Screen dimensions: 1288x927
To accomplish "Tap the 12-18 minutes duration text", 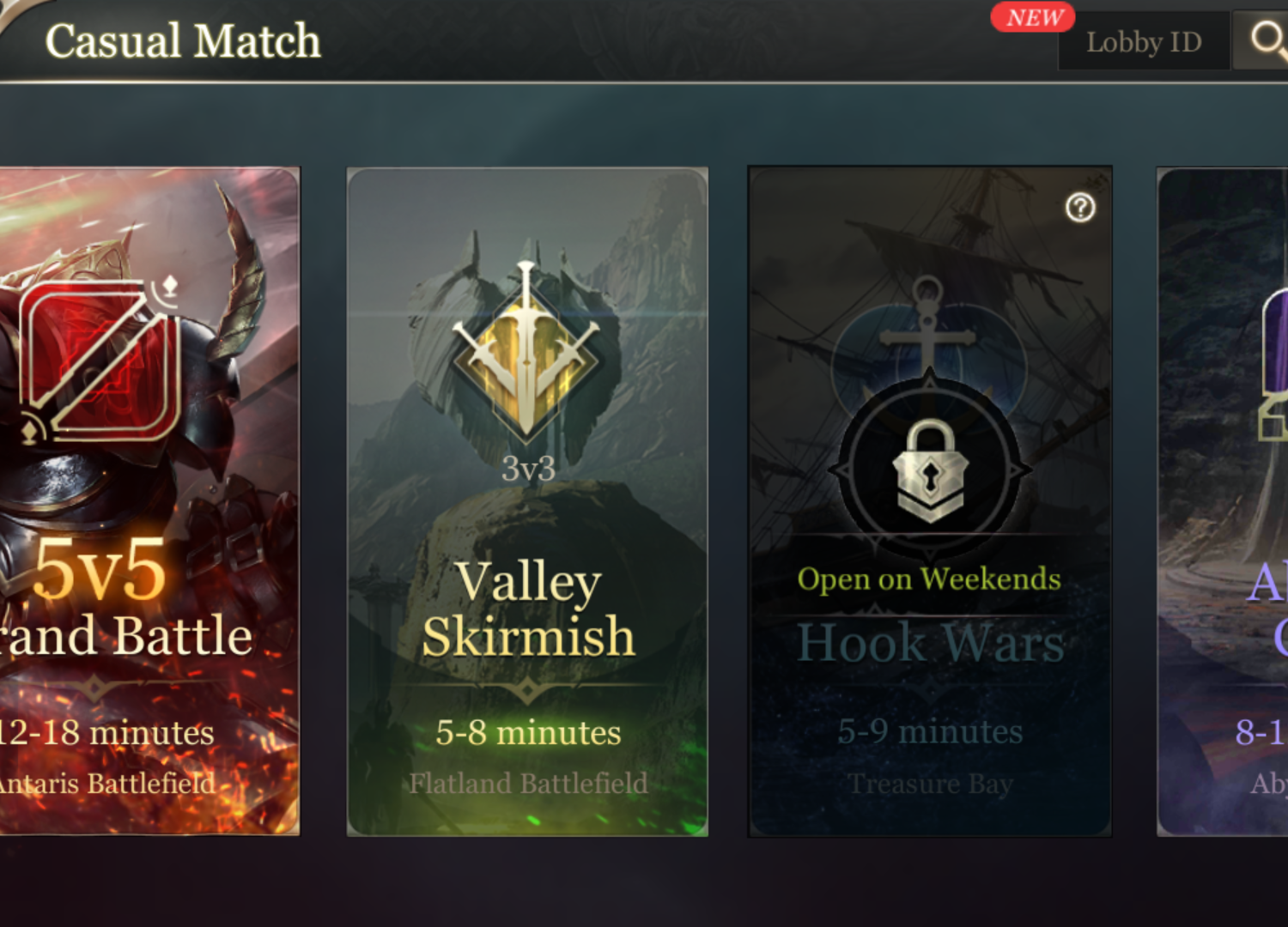I will pyautogui.click(x=106, y=732).
